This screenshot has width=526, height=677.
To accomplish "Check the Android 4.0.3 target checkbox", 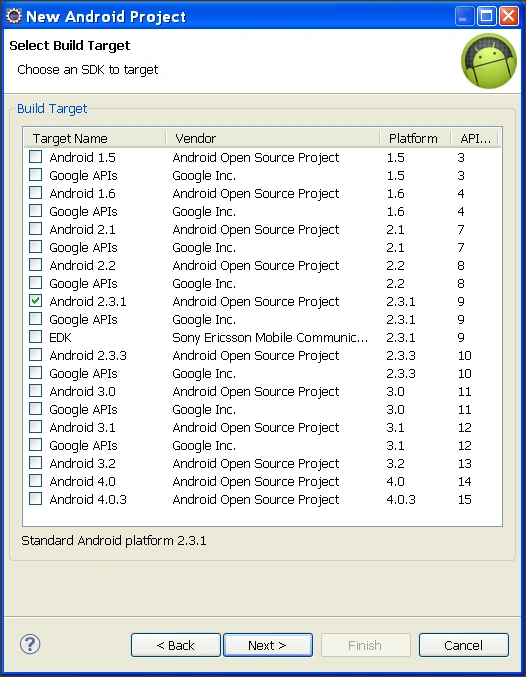I will [x=35, y=499].
